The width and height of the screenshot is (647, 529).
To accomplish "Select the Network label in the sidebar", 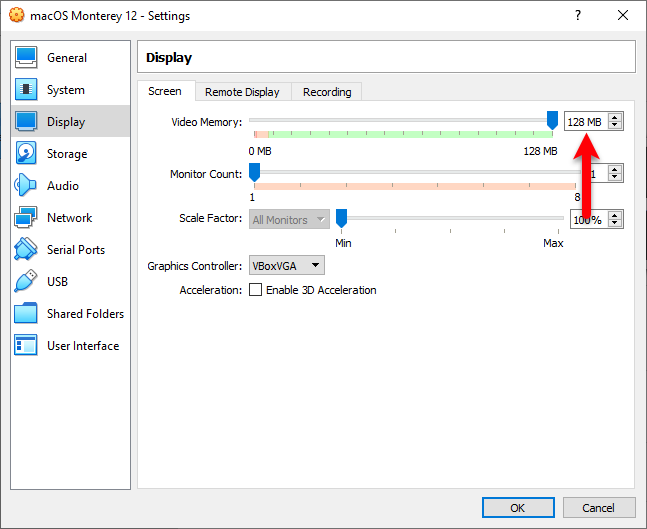I will coord(69,218).
